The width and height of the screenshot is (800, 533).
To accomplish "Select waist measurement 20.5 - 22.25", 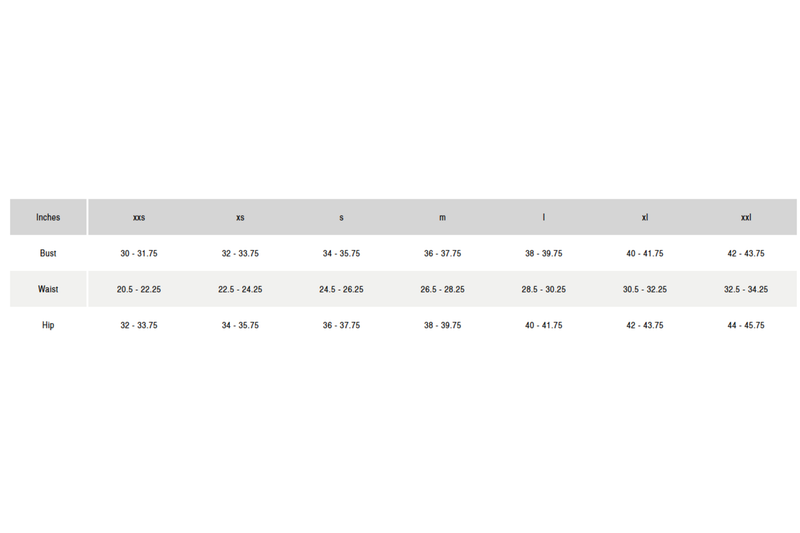I will click(x=139, y=289).
